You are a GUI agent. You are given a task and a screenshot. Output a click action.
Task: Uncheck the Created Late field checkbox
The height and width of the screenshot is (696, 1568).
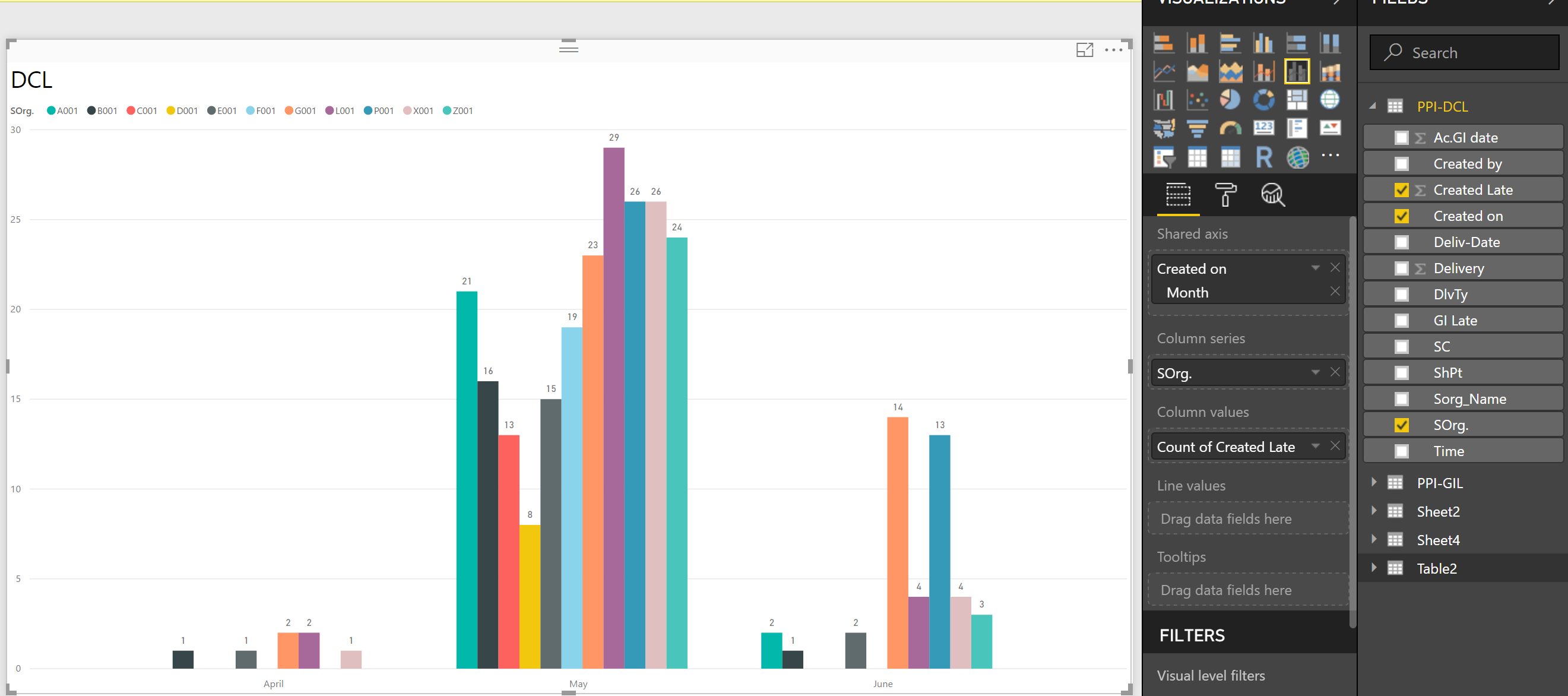pyautogui.click(x=1401, y=190)
